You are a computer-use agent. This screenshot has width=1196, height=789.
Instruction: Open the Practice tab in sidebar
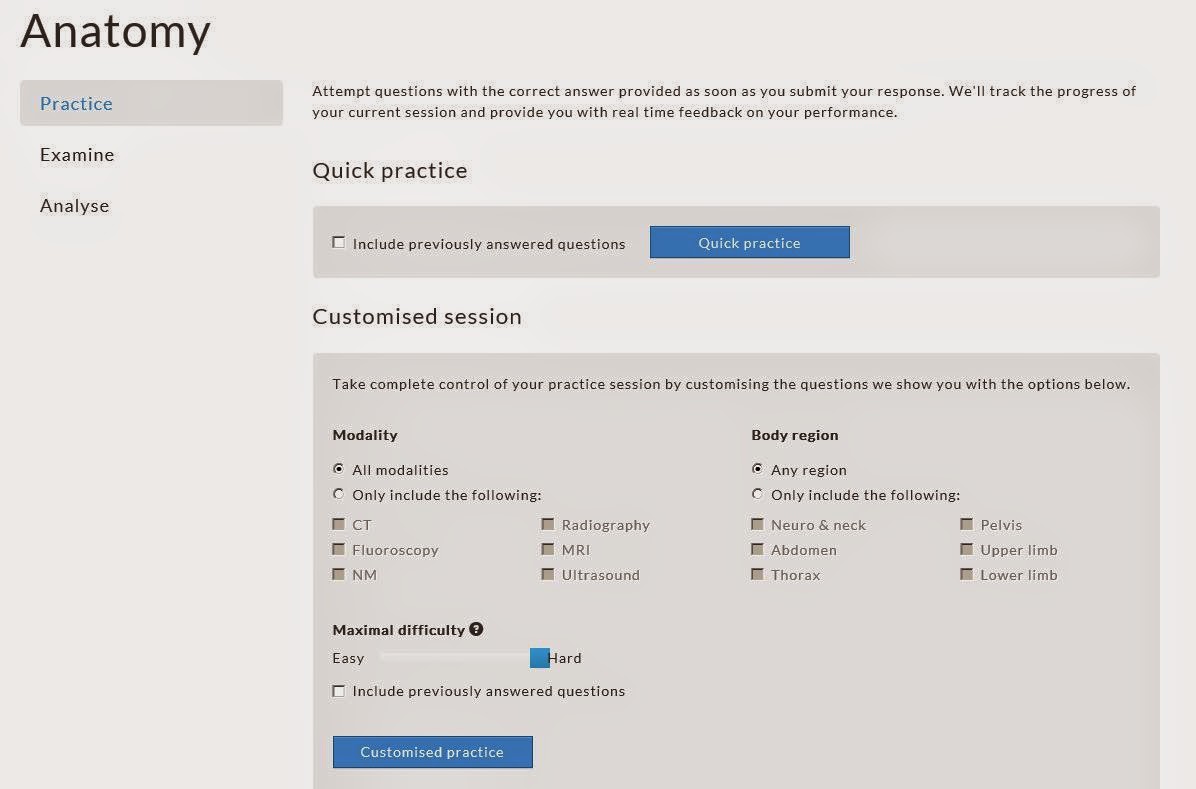(151, 103)
